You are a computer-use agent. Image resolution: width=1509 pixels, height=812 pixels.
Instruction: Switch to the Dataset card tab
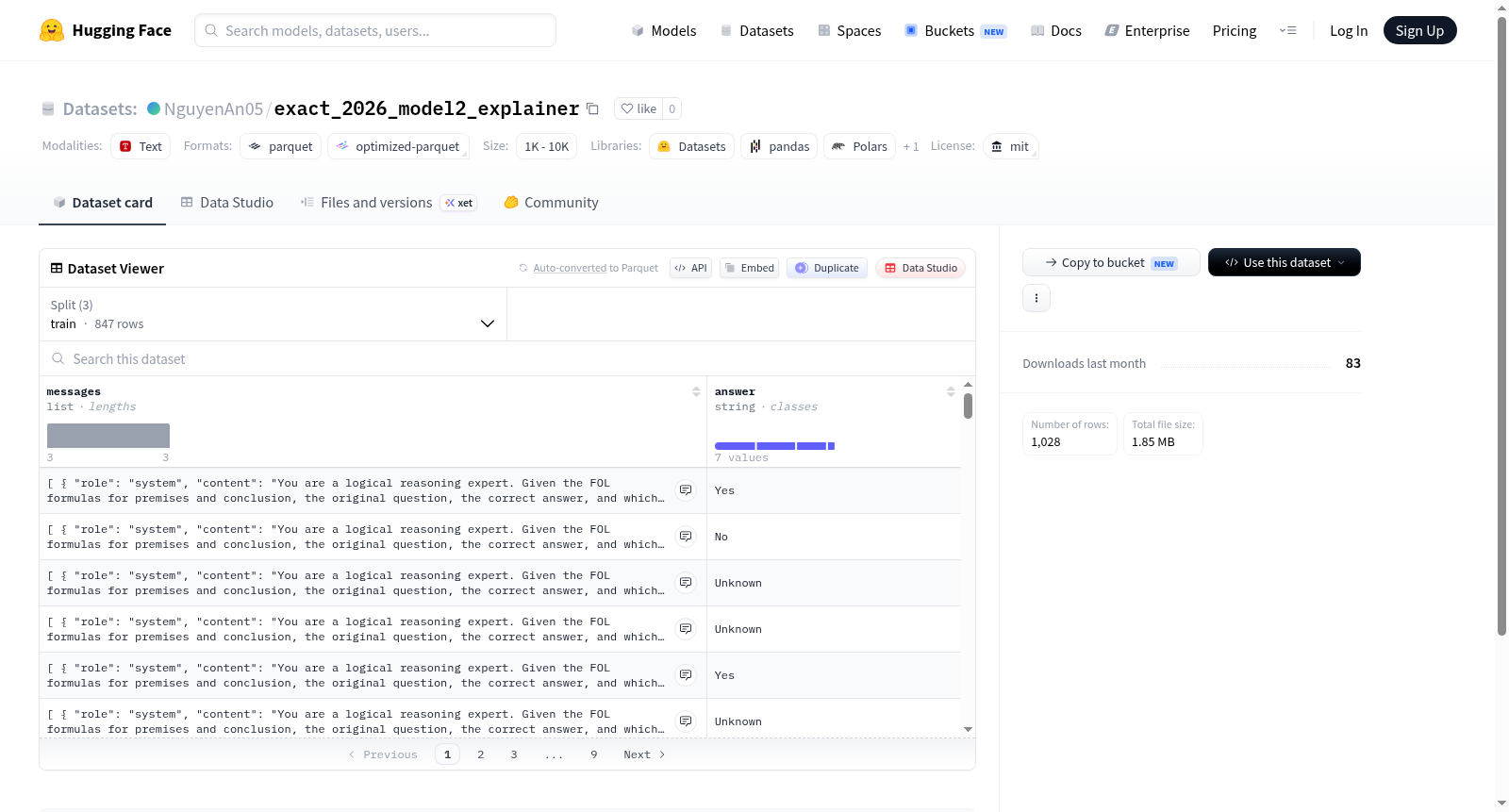pyautogui.click(x=102, y=202)
